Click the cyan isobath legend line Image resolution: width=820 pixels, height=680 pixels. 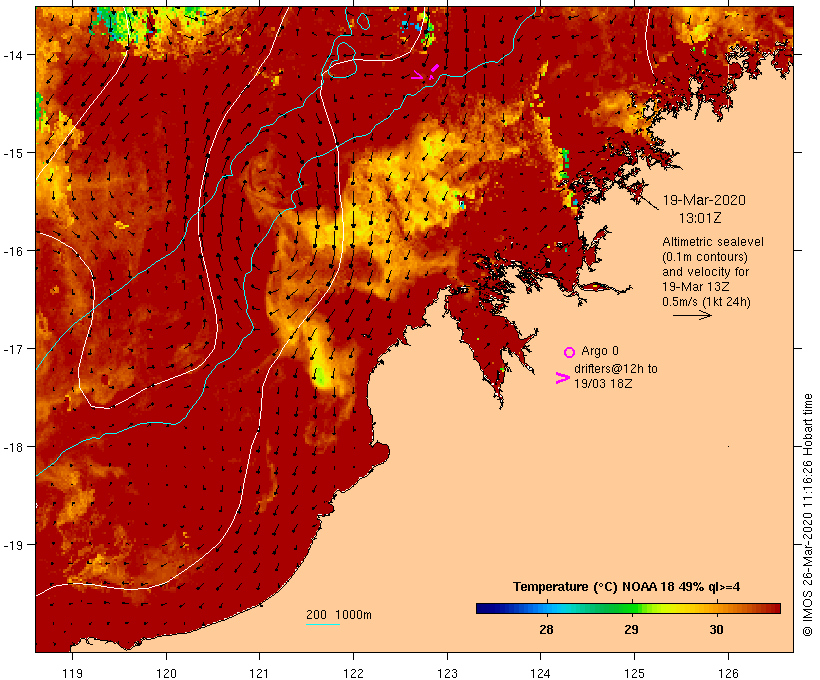point(323,624)
